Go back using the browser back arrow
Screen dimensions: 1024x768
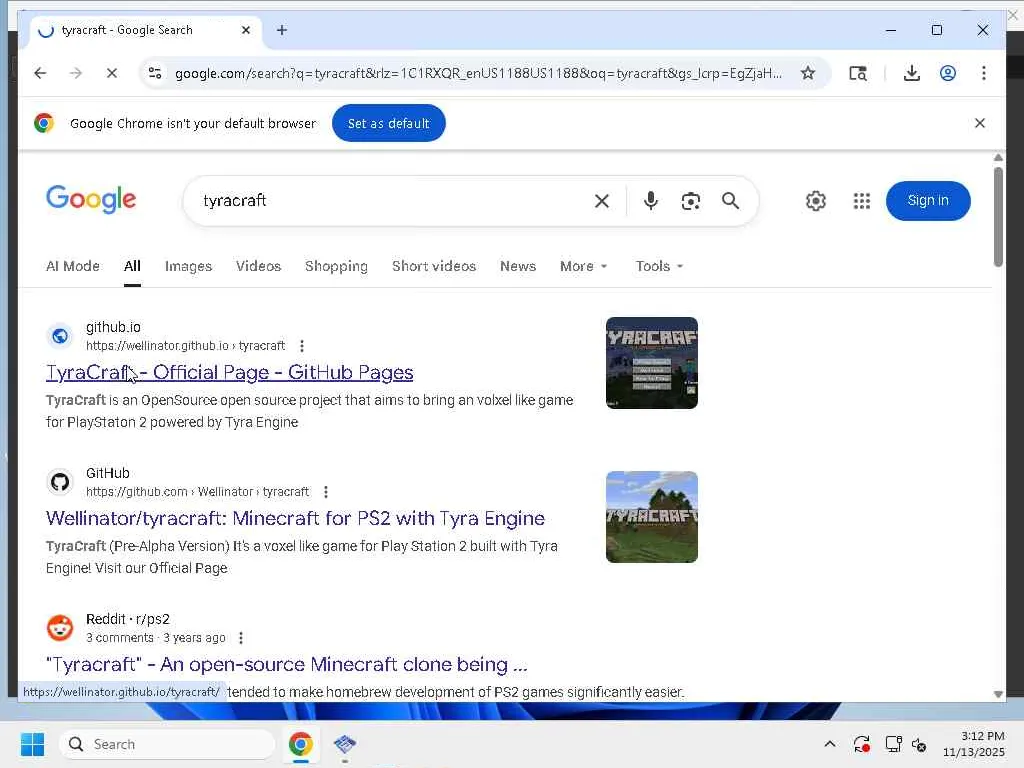[40, 73]
